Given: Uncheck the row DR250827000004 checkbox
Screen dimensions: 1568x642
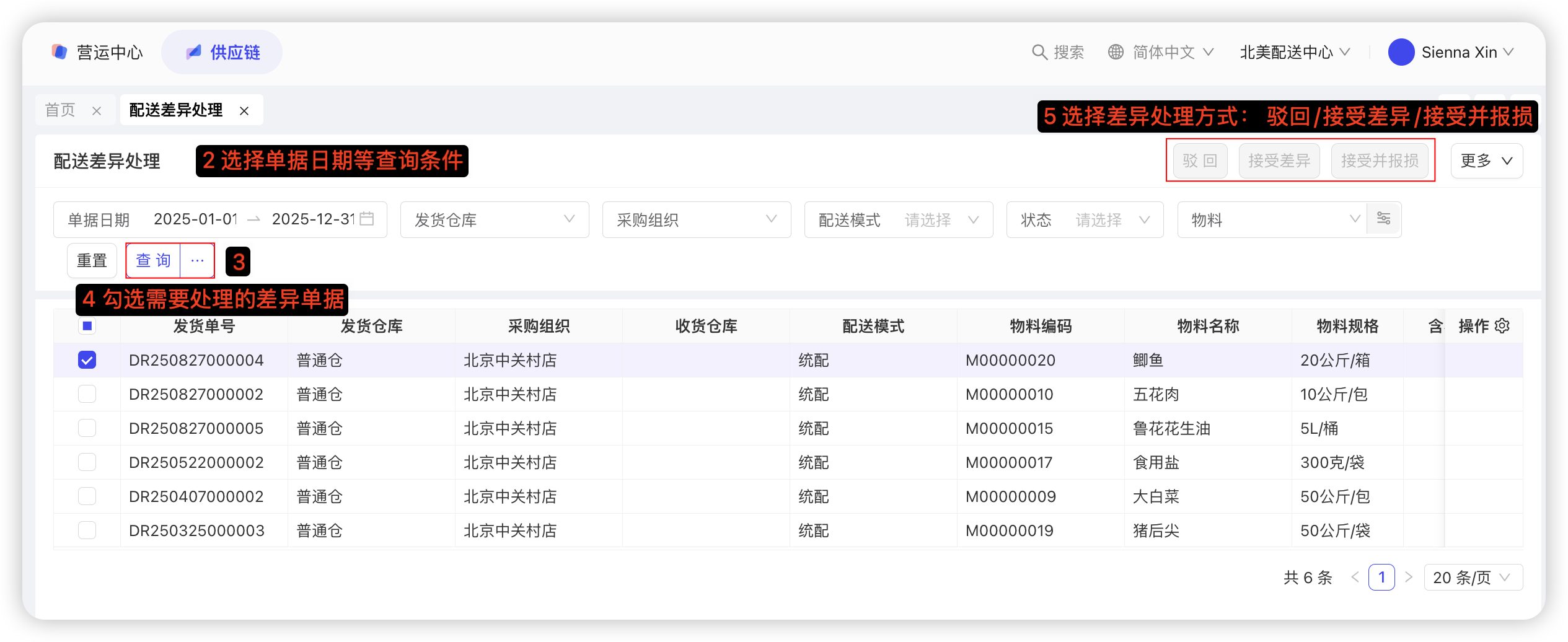Looking at the screenshot, I should pos(87,360).
